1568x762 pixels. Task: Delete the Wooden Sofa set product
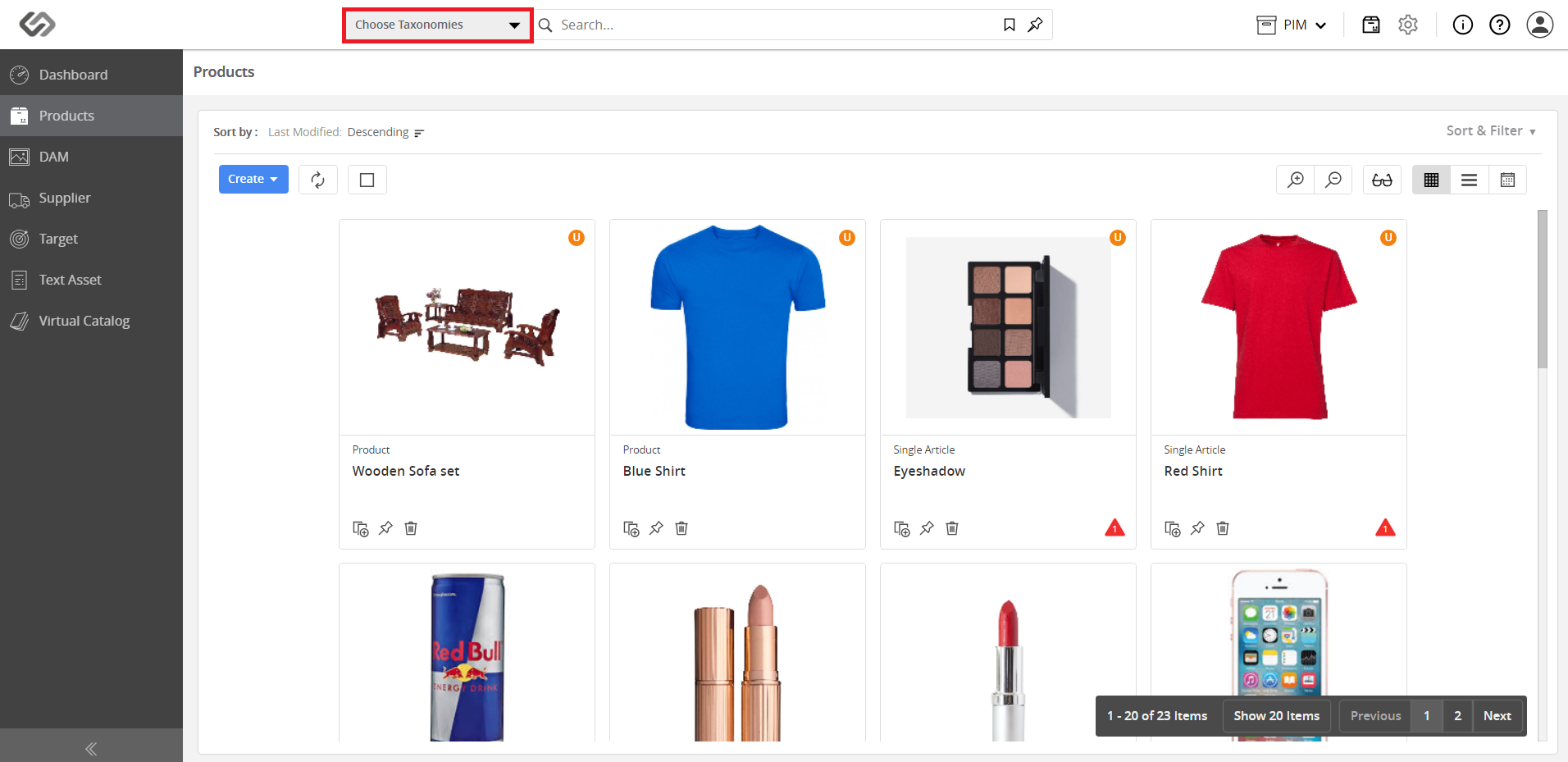411,528
